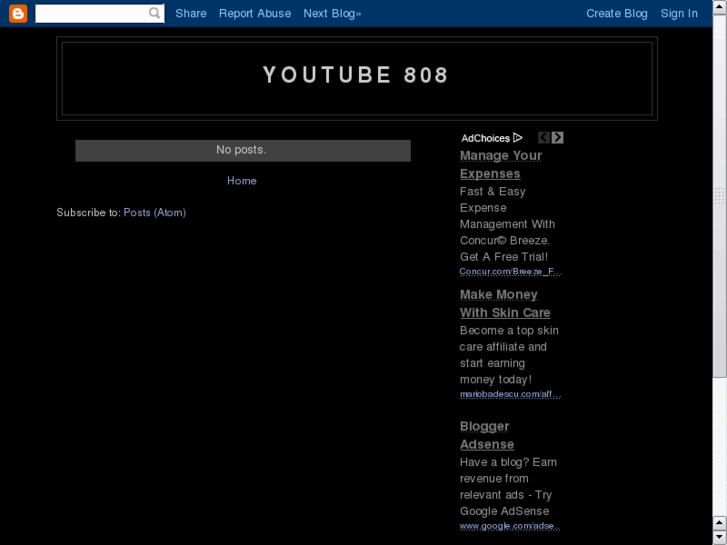Visit mariobadescu.com ad URL
727x545 pixels.
click(510, 394)
